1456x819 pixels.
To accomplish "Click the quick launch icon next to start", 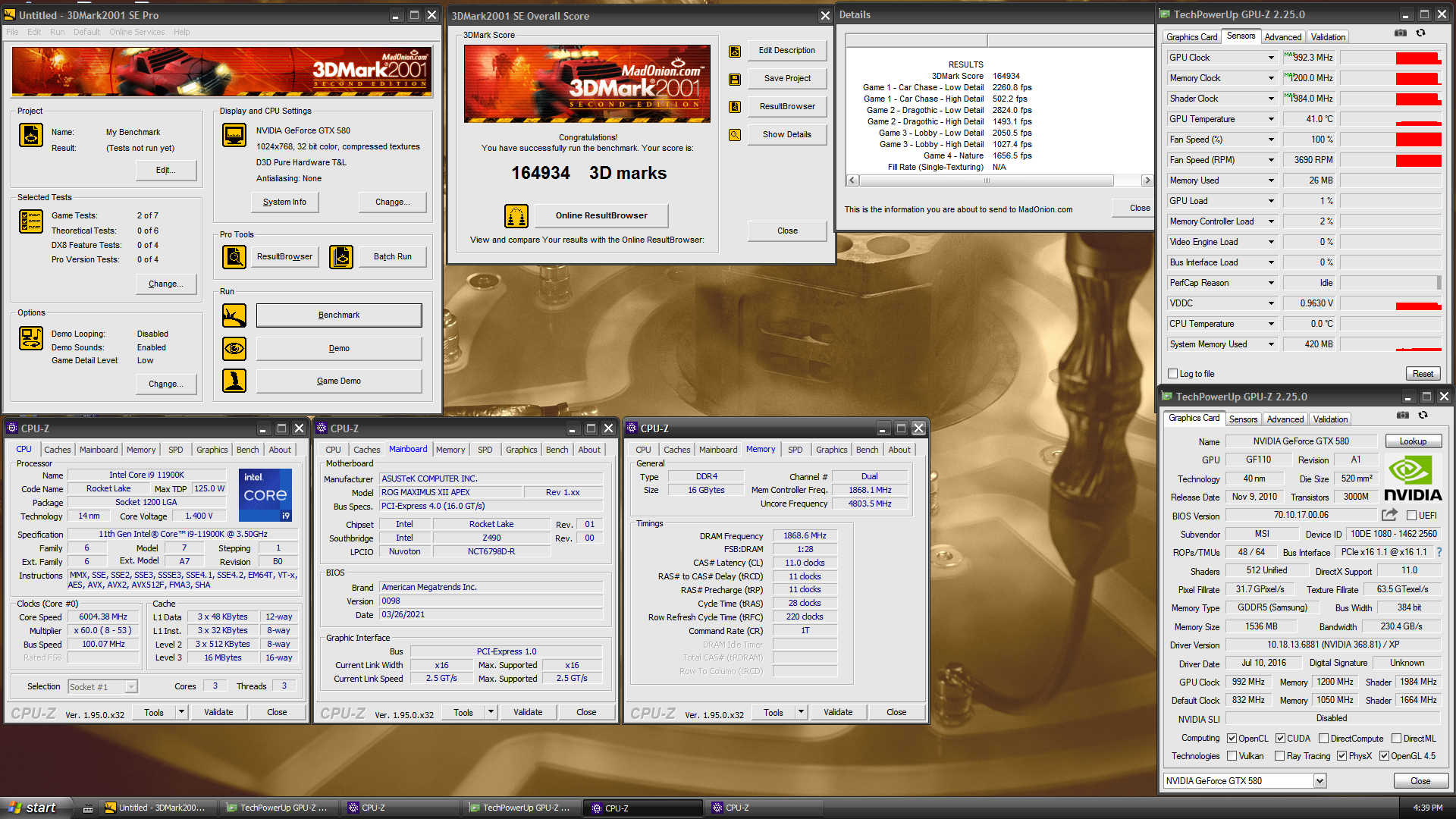I will tap(88, 808).
